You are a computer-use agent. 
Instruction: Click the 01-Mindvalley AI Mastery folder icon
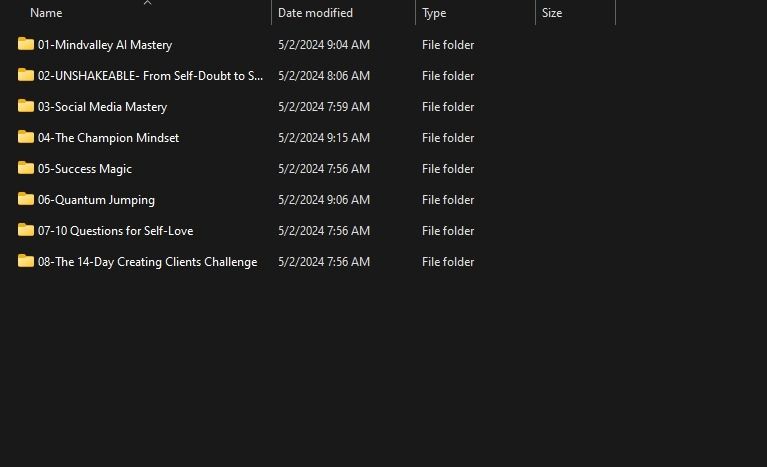click(26, 44)
